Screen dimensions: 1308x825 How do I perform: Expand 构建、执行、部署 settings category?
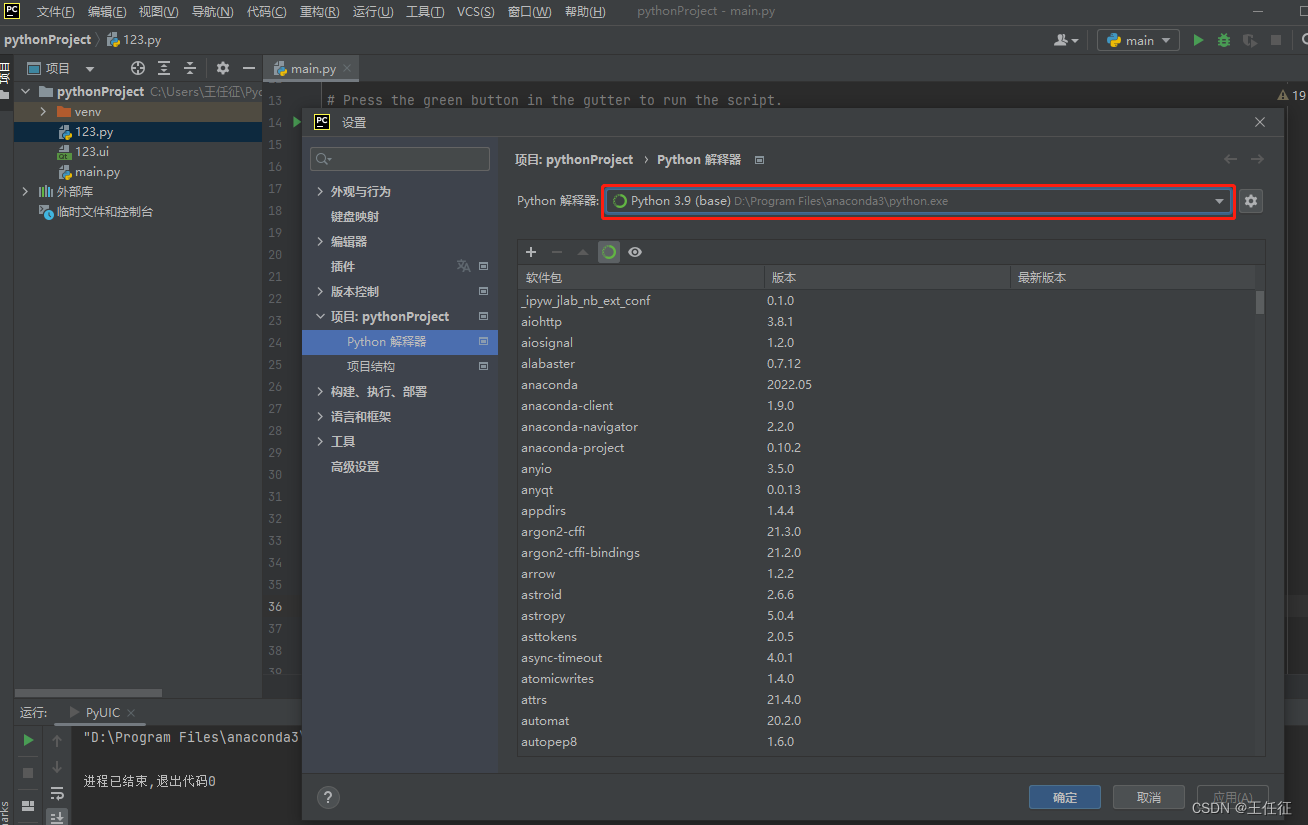[x=320, y=391]
